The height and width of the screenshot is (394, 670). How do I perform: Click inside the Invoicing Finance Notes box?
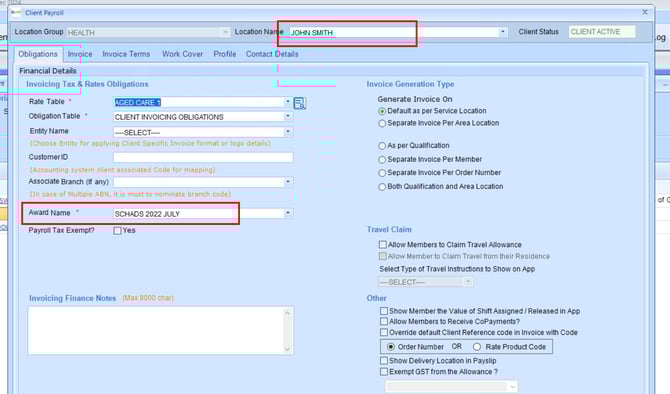pyautogui.click(x=156, y=330)
